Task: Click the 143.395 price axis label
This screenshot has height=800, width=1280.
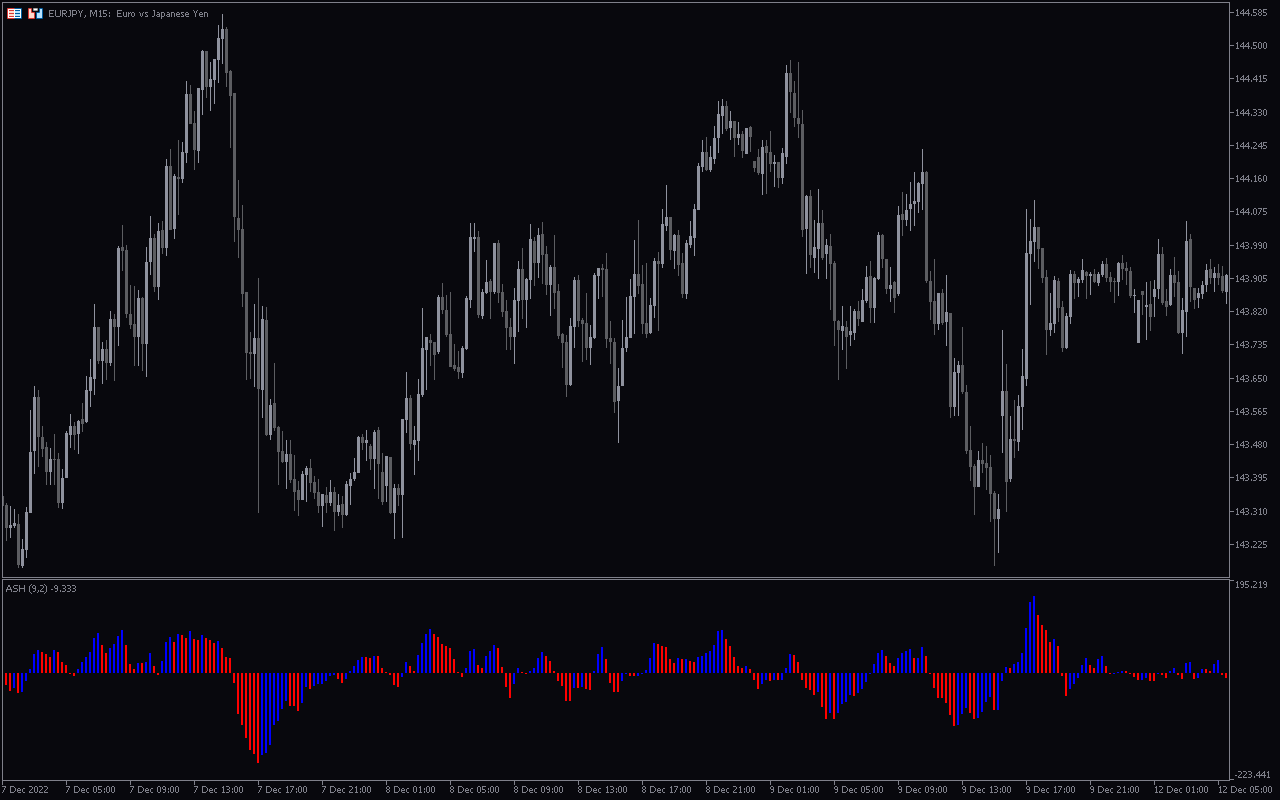Action: click(x=1252, y=477)
